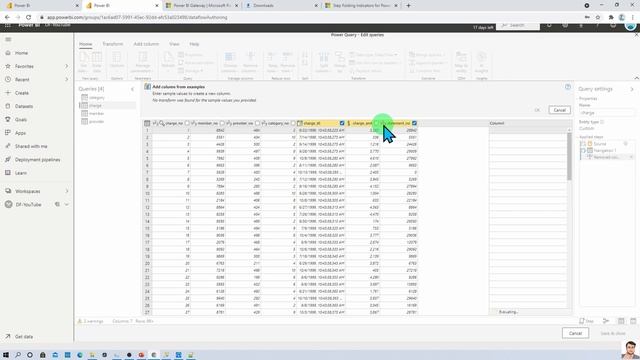The height and width of the screenshot is (360, 640).
Task: Open Deployment pipelines in sidebar
Action: click(x=38, y=160)
